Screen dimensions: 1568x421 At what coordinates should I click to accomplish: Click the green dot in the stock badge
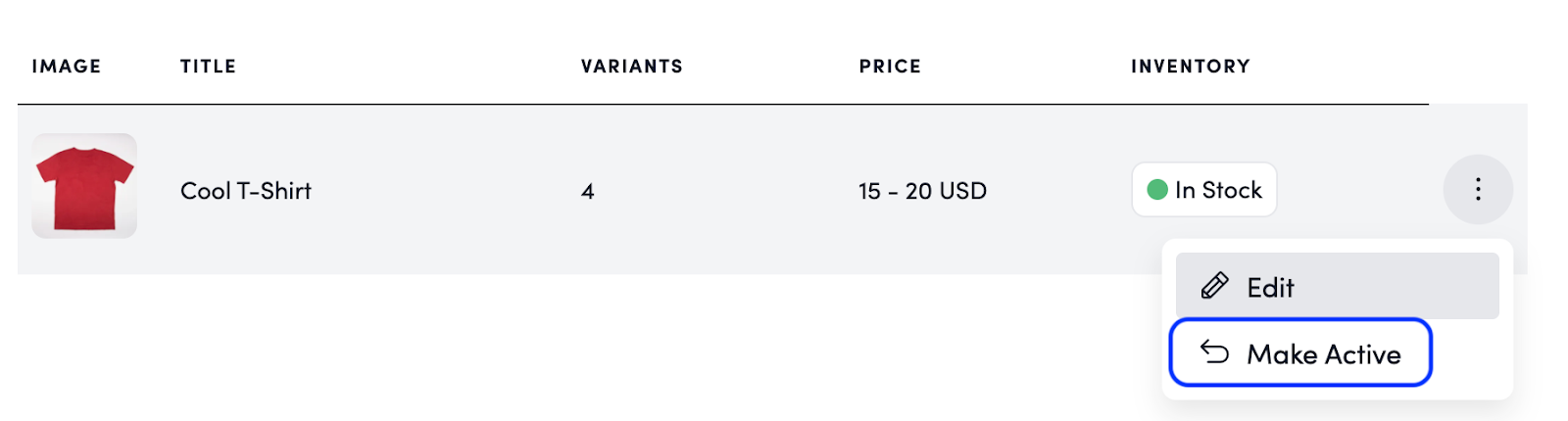point(1156,189)
